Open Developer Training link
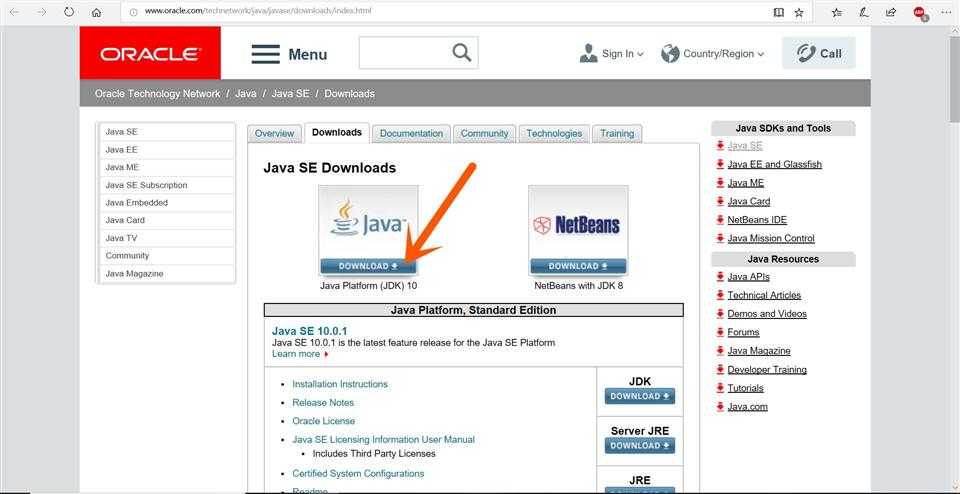Image resolution: width=960 pixels, height=494 pixels. (x=767, y=370)
